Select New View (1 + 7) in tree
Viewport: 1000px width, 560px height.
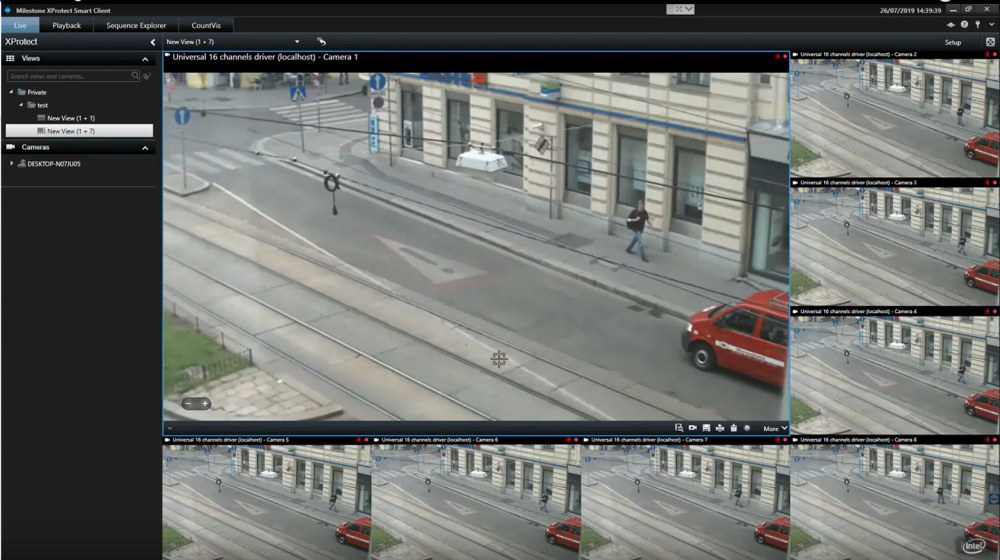[x=79, y=131]
